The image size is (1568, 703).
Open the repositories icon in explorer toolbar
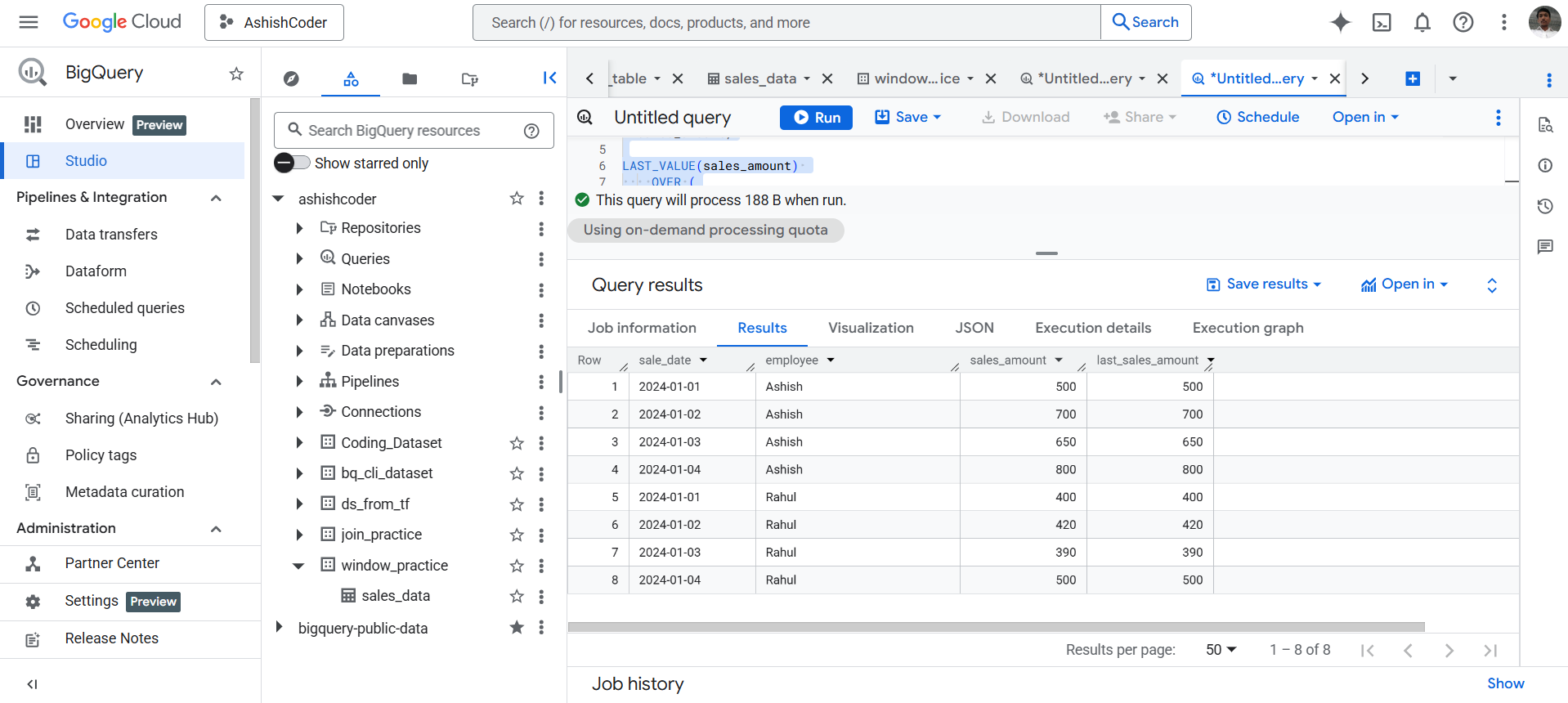pos(469,78)
